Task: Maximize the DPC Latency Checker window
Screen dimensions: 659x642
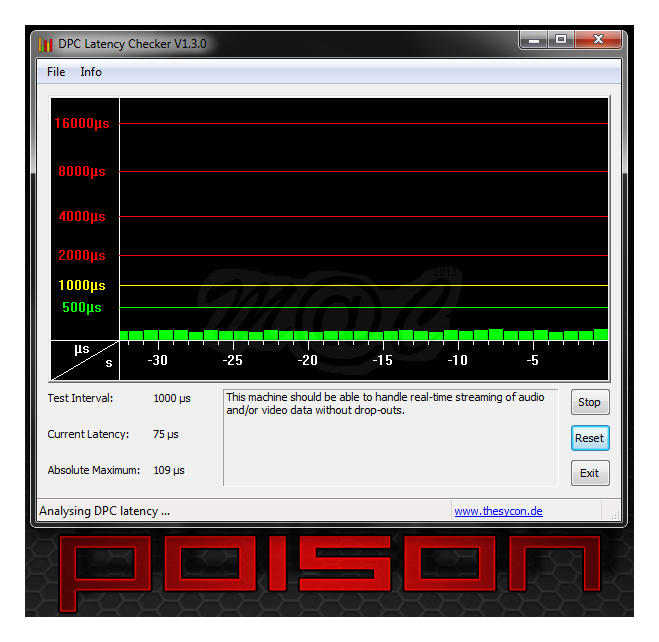Action: 561,41
